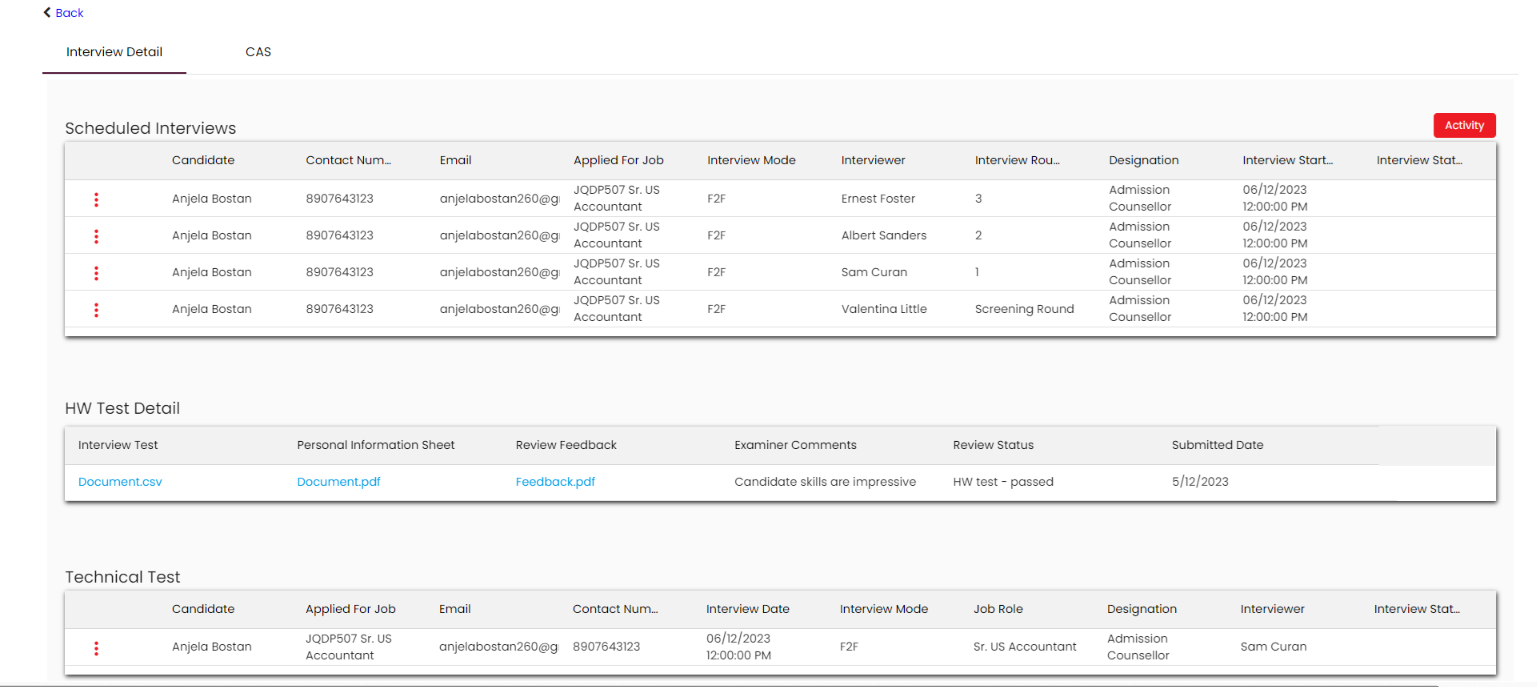The image size is (1537, 687).
Task: Open the kebab menu for Valentina Little's screening round
Action: click(96, 310)
